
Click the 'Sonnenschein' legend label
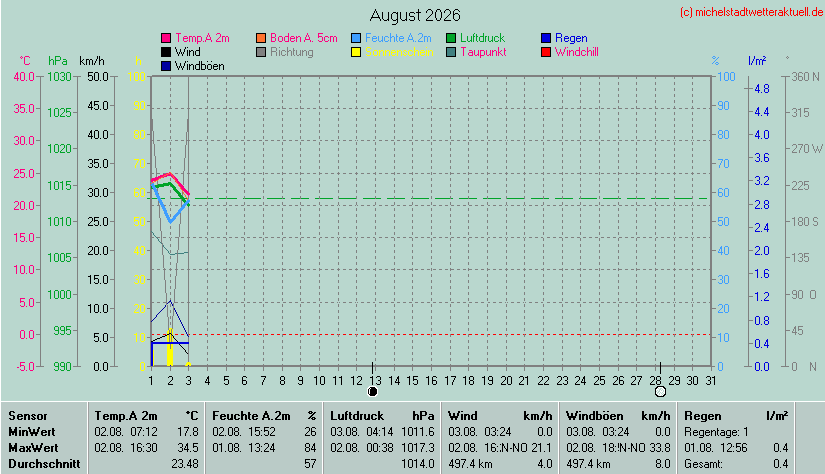pyautogui.click(x=399, y=52)
